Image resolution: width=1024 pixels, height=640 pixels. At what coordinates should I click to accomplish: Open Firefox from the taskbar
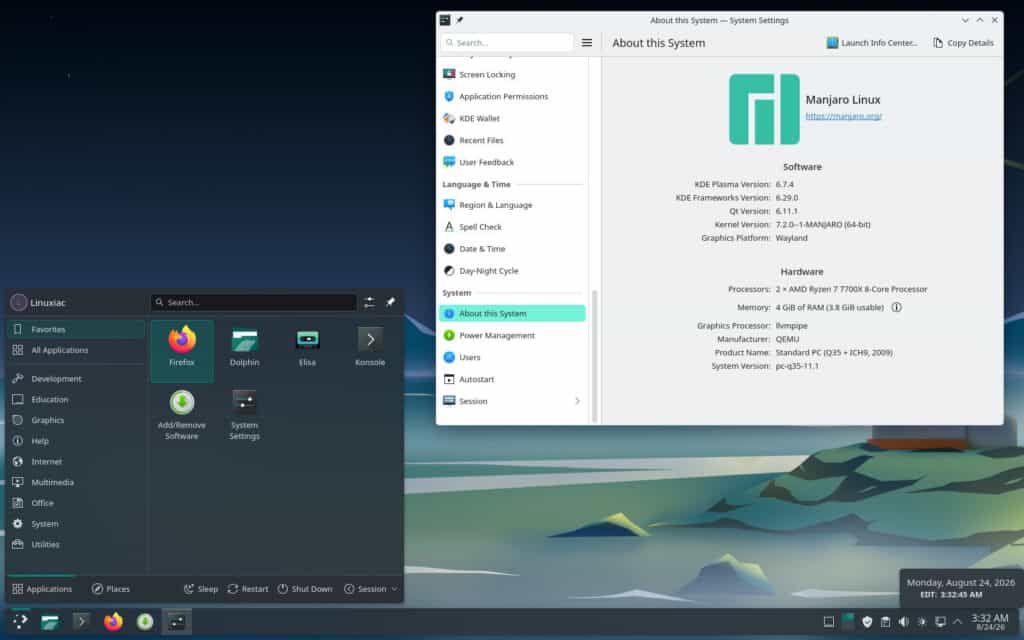[113, 622]
